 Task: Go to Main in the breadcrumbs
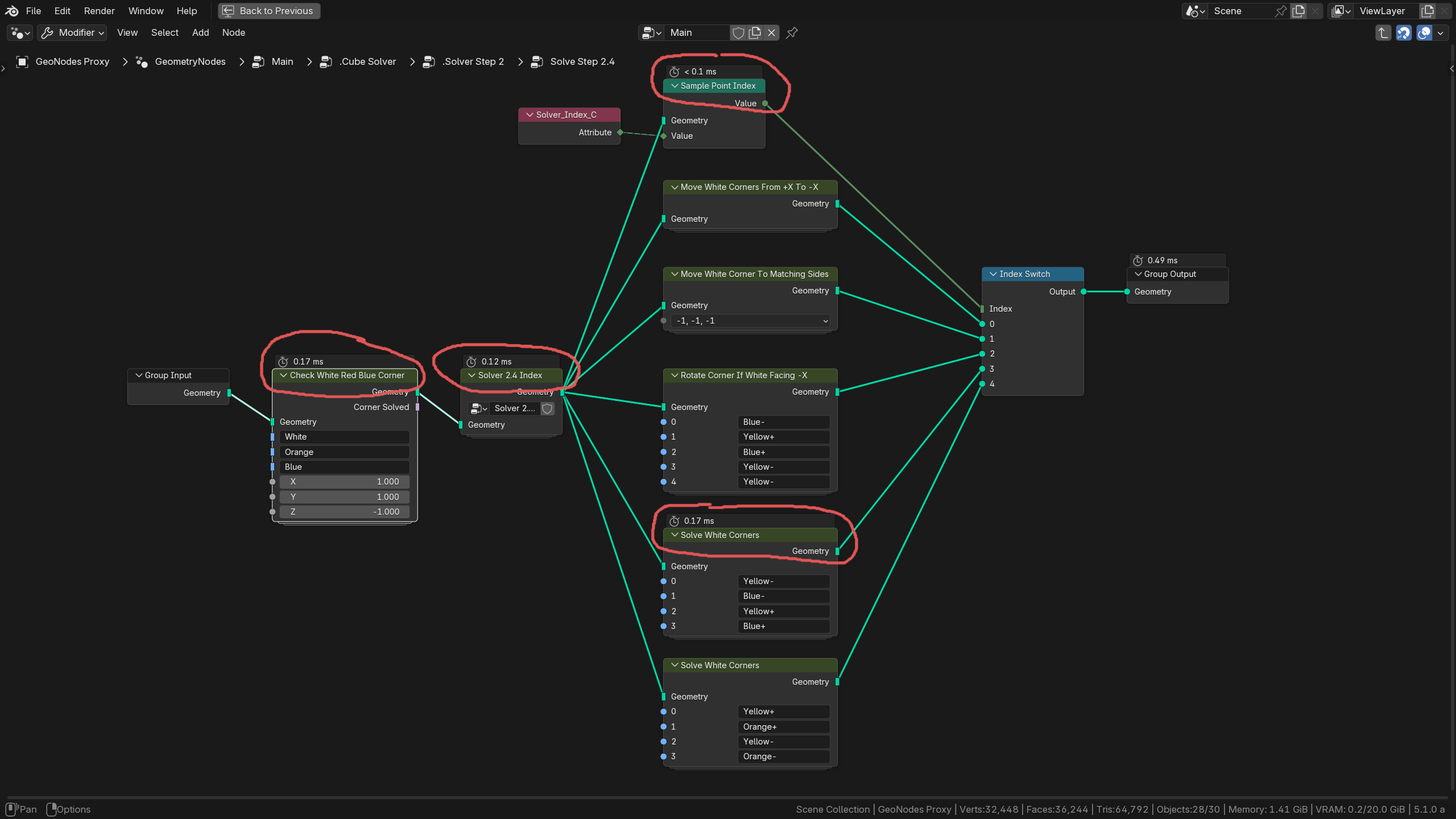tap(283, 61)
